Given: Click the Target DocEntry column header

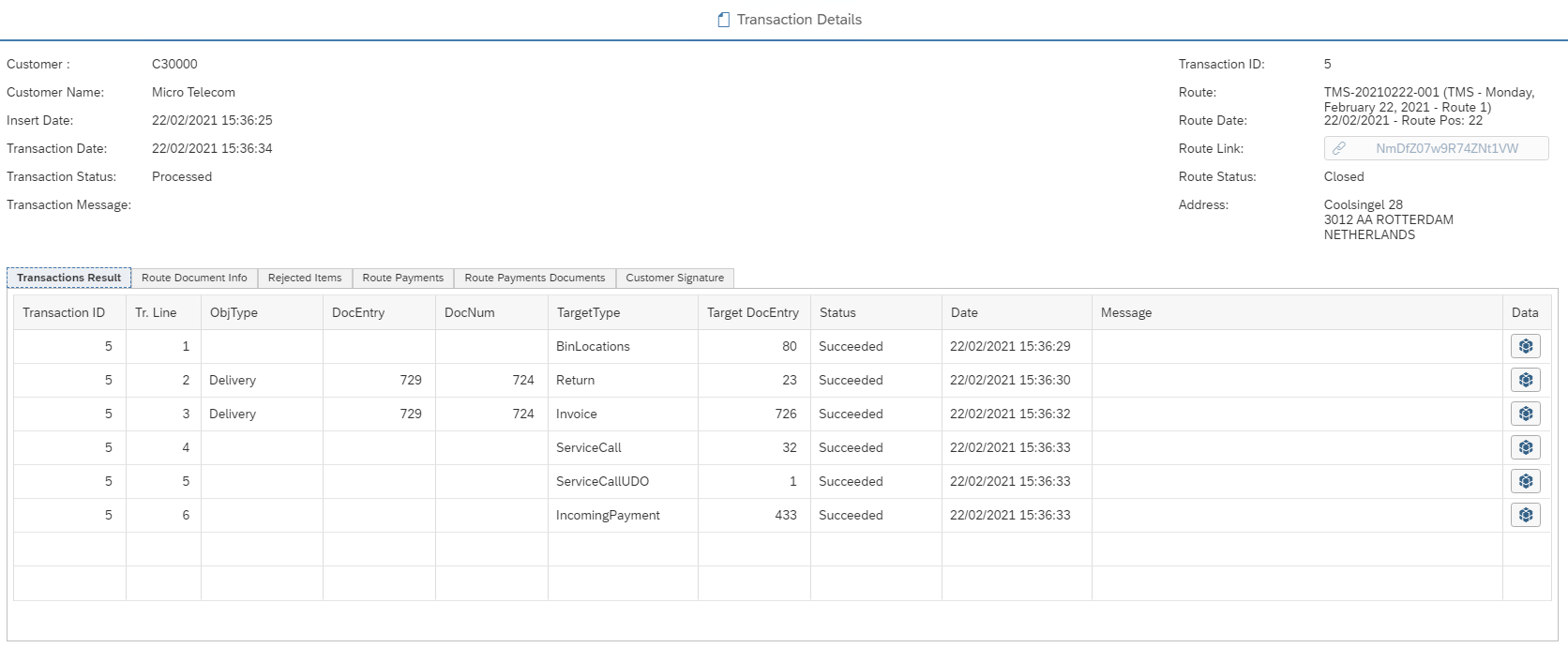Looking at the screenshot, I should (752, 312).
